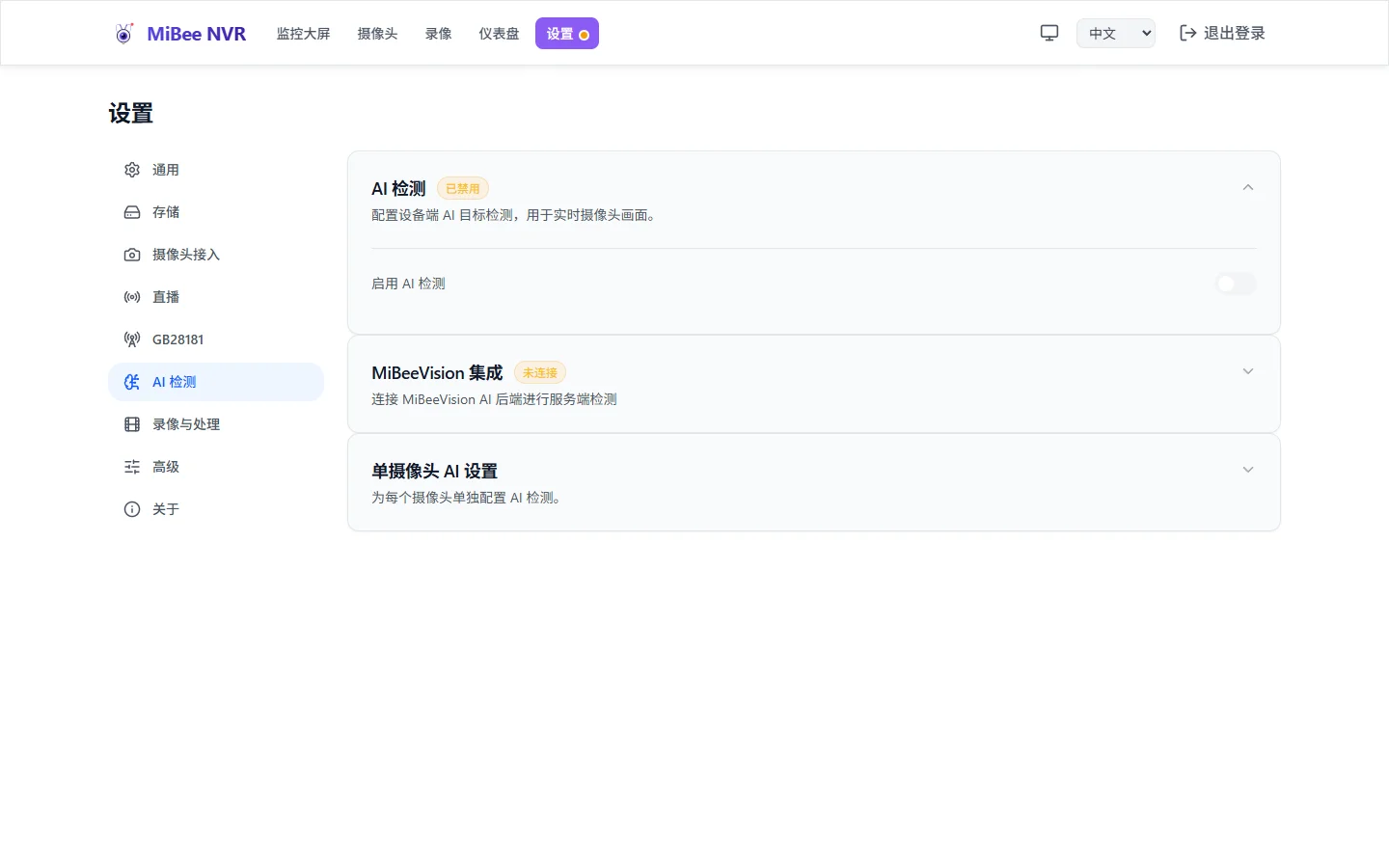Click the AI 检测 sidebar icon
Viewport: 1389px width, 868px height.
(x=132, y=382)
